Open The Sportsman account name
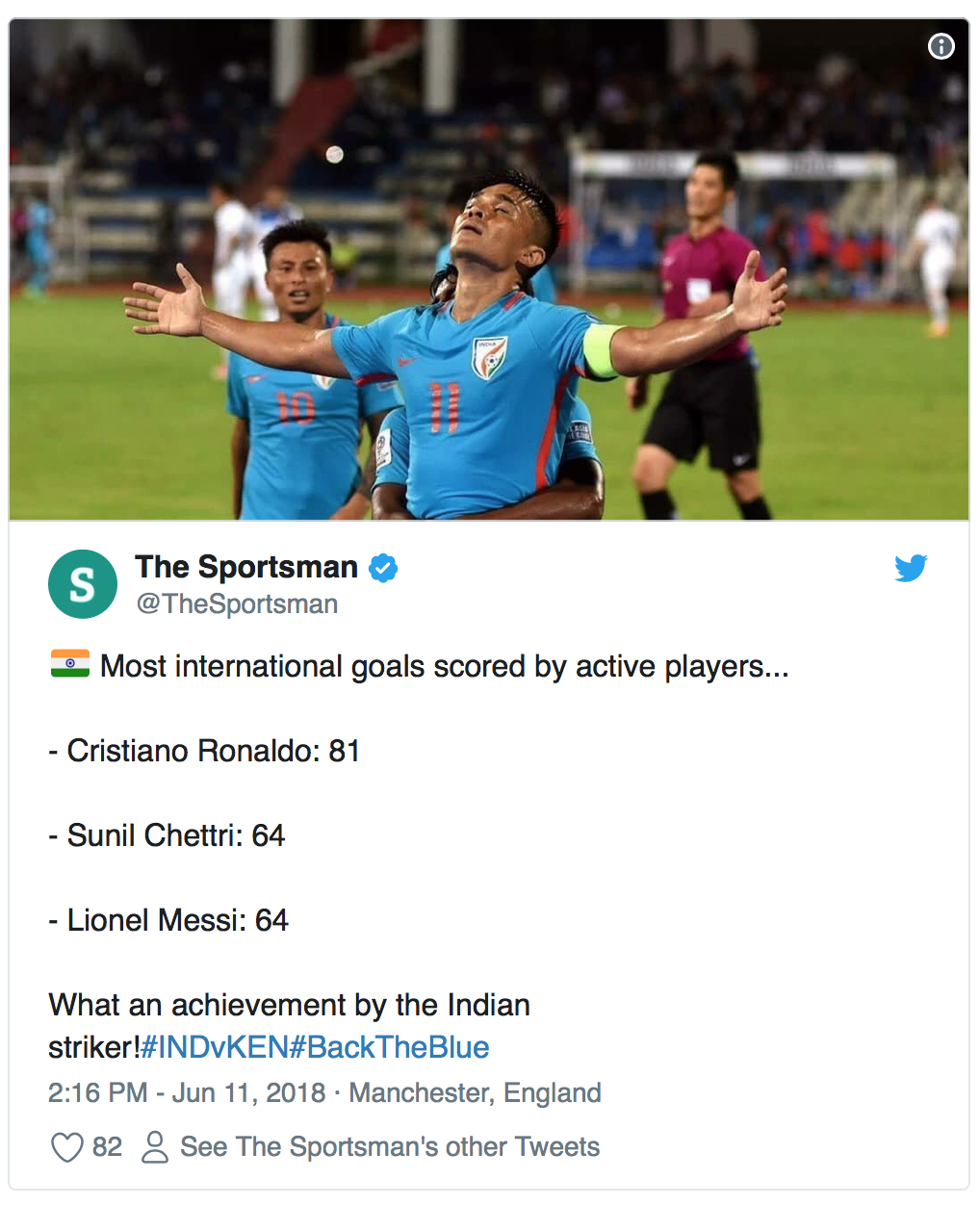 pyautogui.click(x=246, y=567)
